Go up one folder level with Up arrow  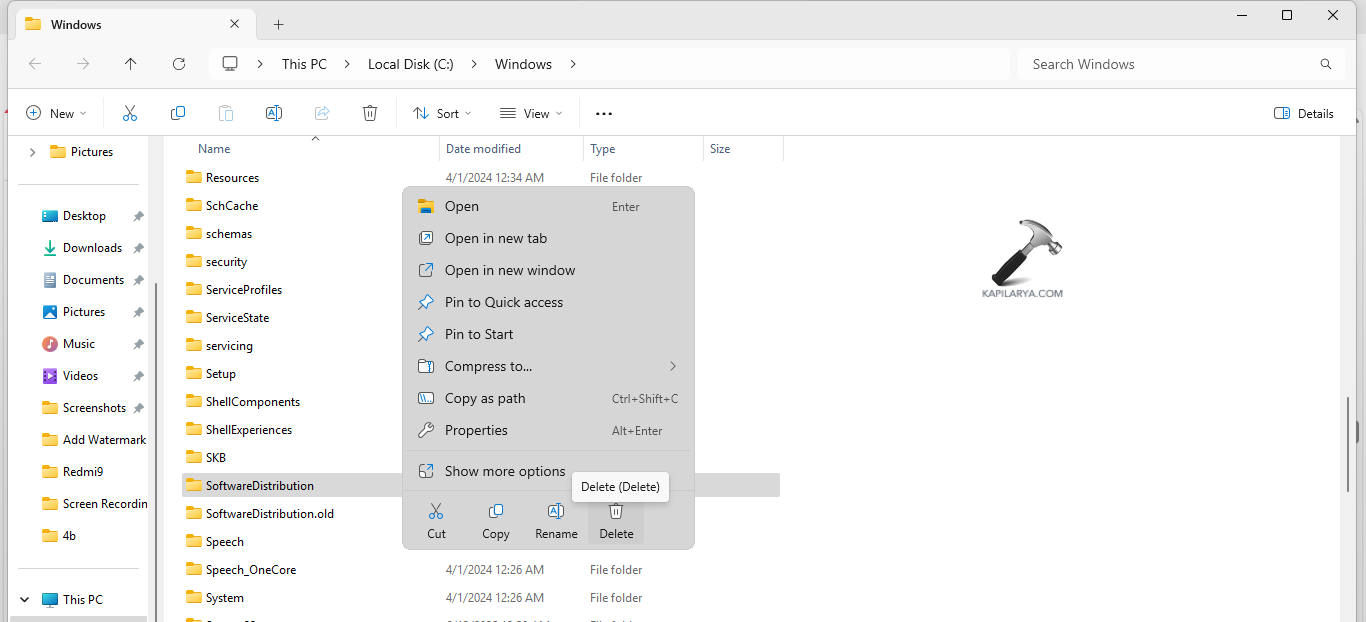[131, 64]
